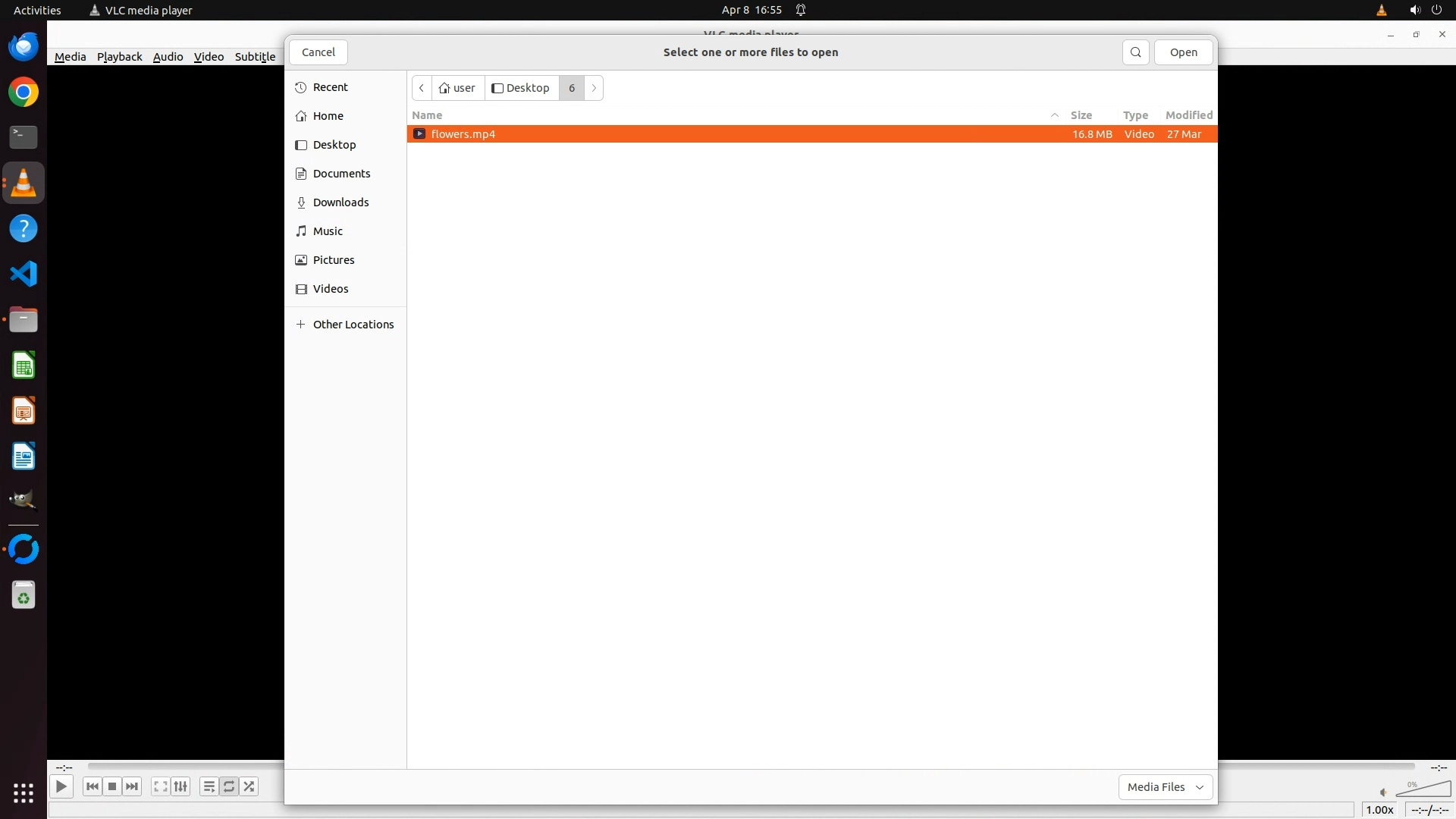Adjust the VLC volume slider
The image size is (1456, 819).
coord(1424,791)
